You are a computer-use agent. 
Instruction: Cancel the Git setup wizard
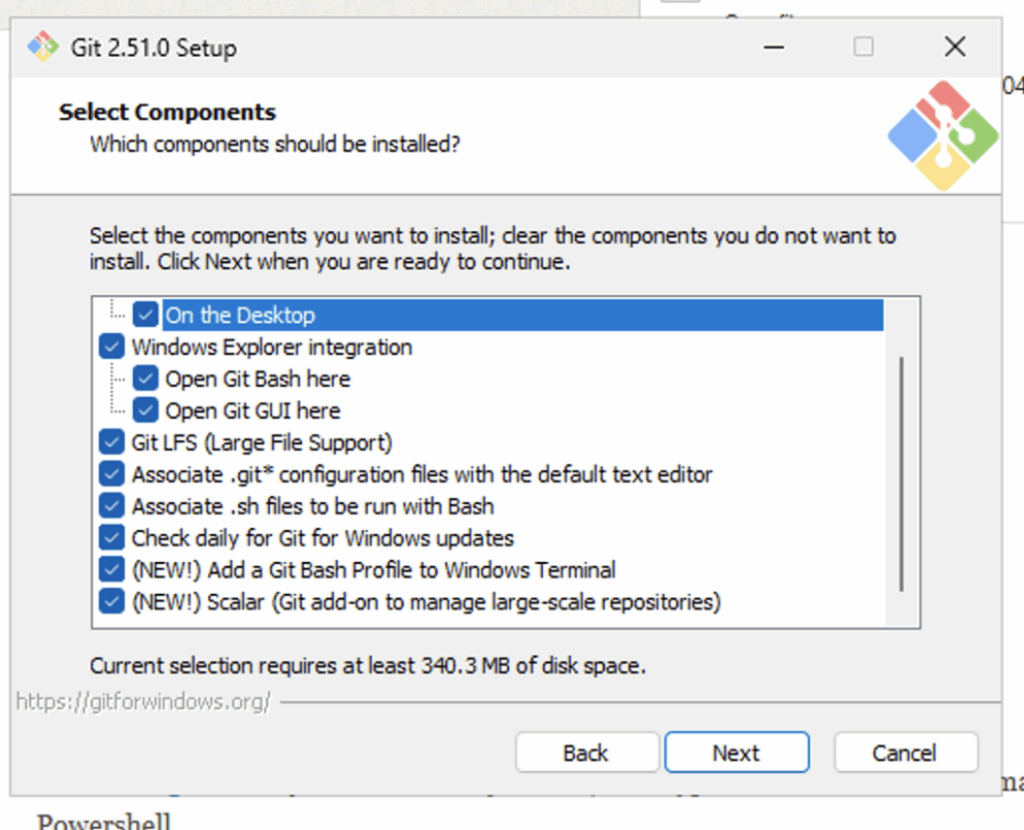click(x=905, y=753)
